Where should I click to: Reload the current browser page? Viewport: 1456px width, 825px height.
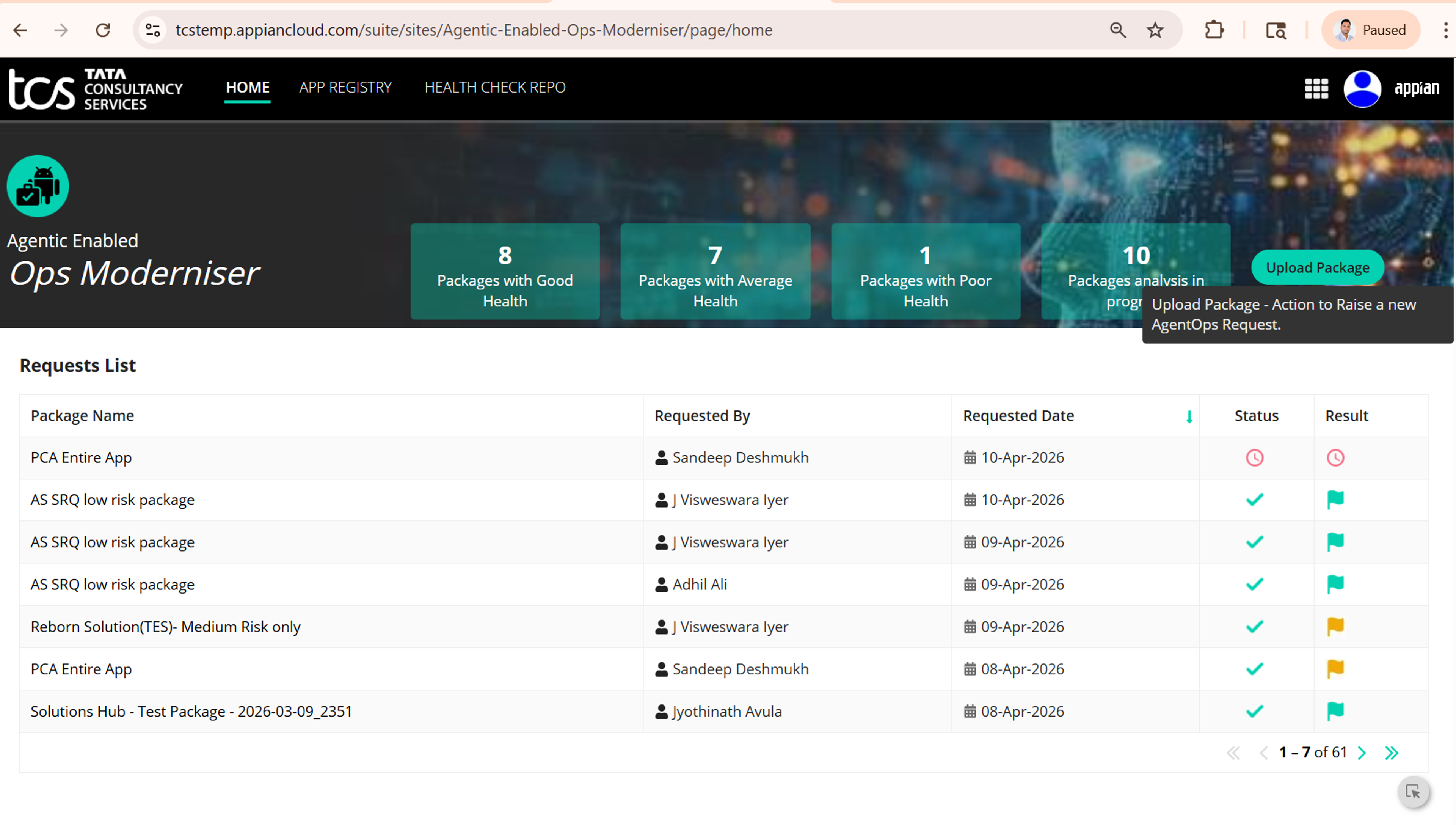[102, 30]
